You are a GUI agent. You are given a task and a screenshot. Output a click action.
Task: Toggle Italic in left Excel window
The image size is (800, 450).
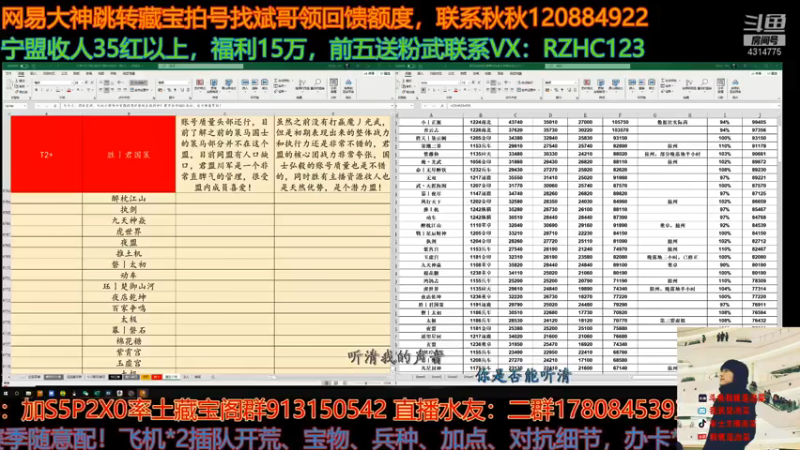[x=42, y=90]
